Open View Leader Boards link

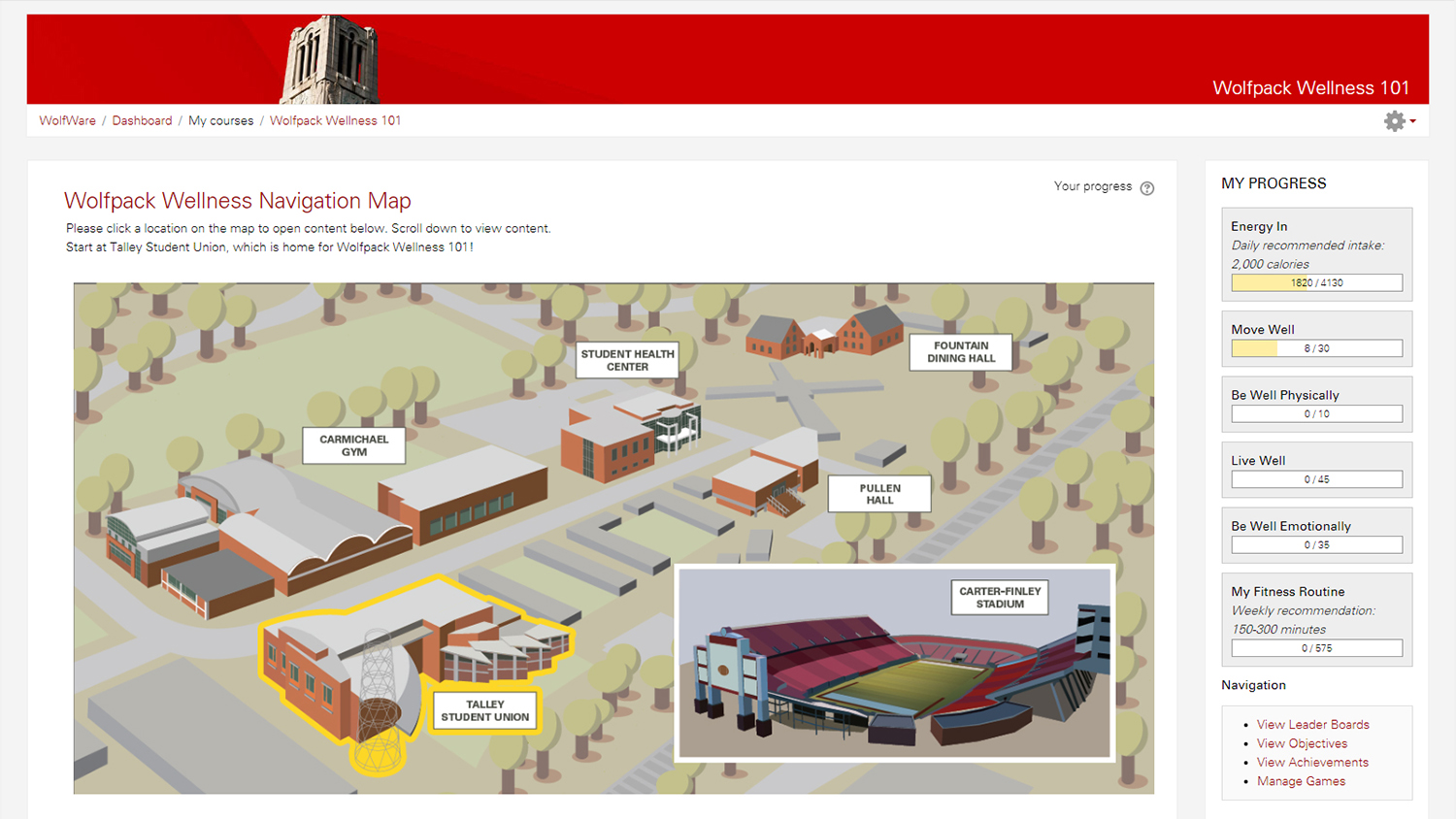(1312, 725)
